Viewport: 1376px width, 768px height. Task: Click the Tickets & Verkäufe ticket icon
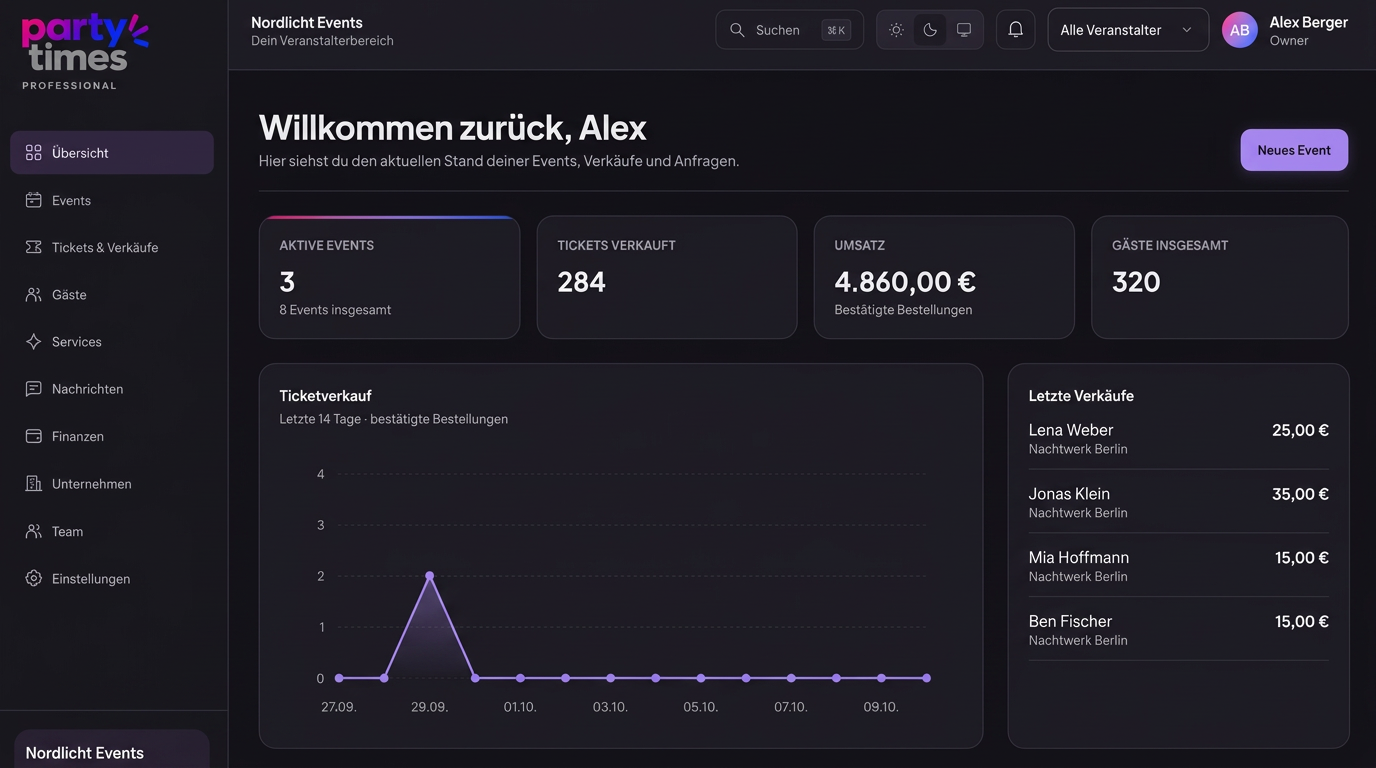(x=34, y=247)
